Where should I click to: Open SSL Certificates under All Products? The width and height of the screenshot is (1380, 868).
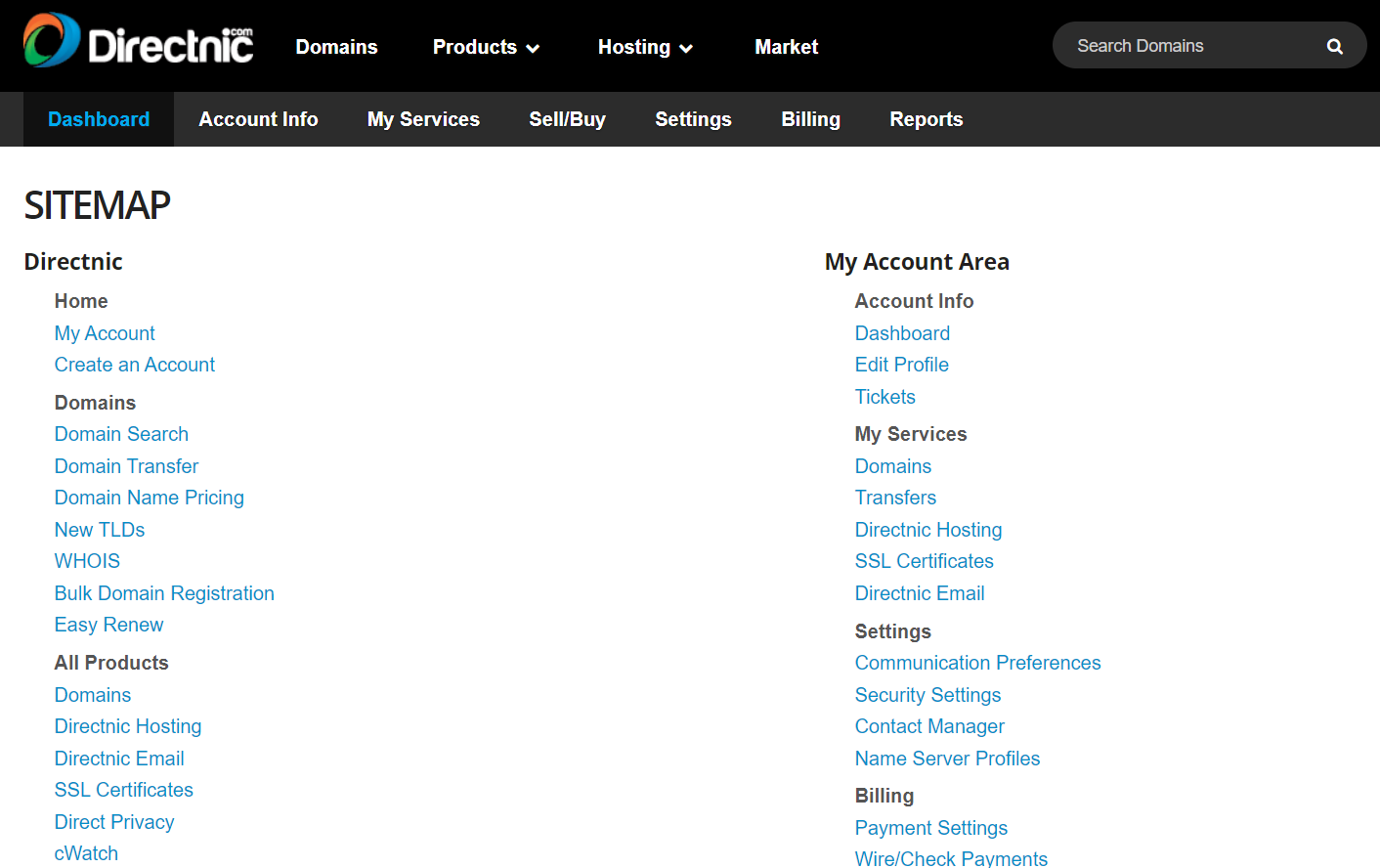123,790
